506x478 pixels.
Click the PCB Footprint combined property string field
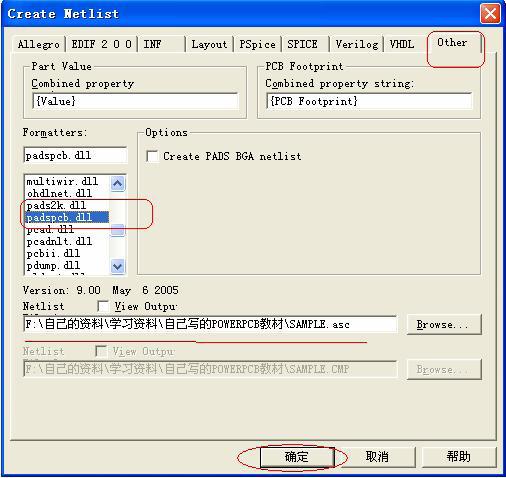(x=369, y=101)
